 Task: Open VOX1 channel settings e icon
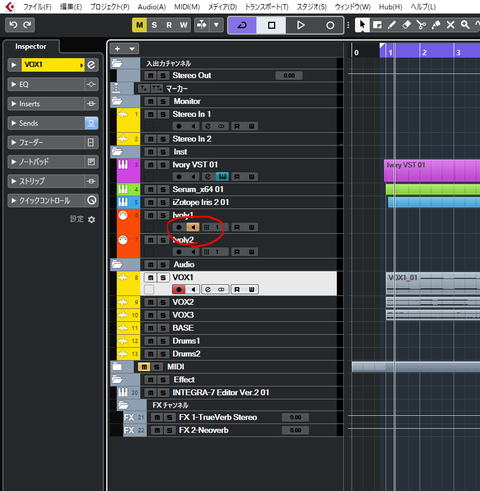point(91,65)
